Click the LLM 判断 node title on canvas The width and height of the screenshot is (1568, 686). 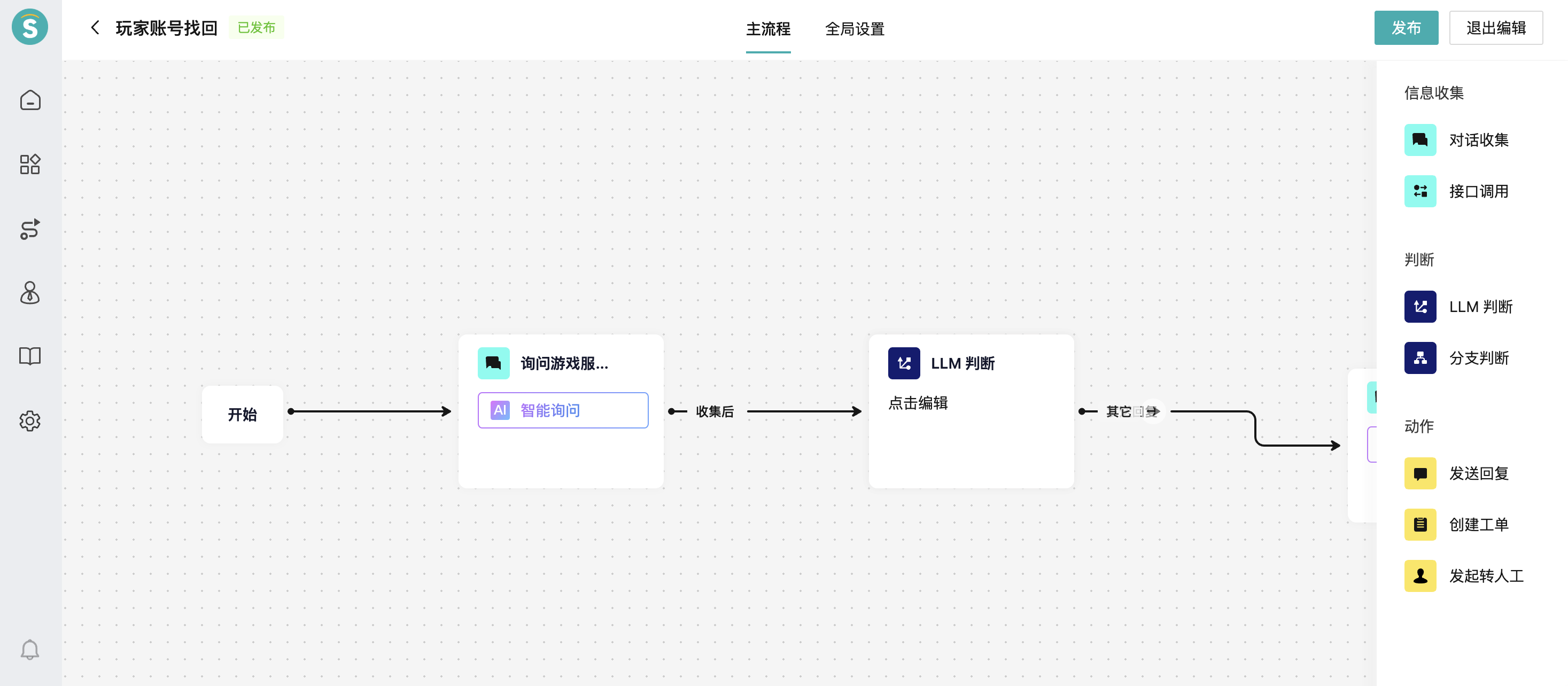(x=962, y=363)
